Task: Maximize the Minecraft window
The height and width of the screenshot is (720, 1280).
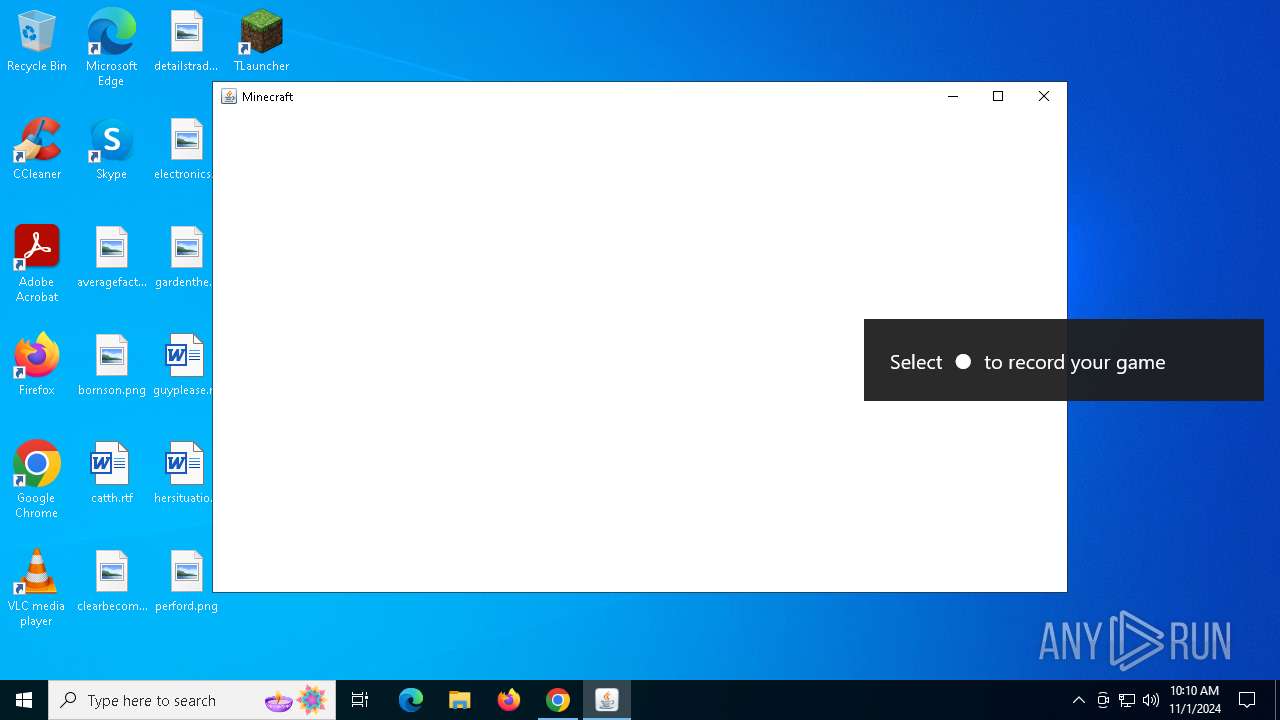Action: click(998, 97)
